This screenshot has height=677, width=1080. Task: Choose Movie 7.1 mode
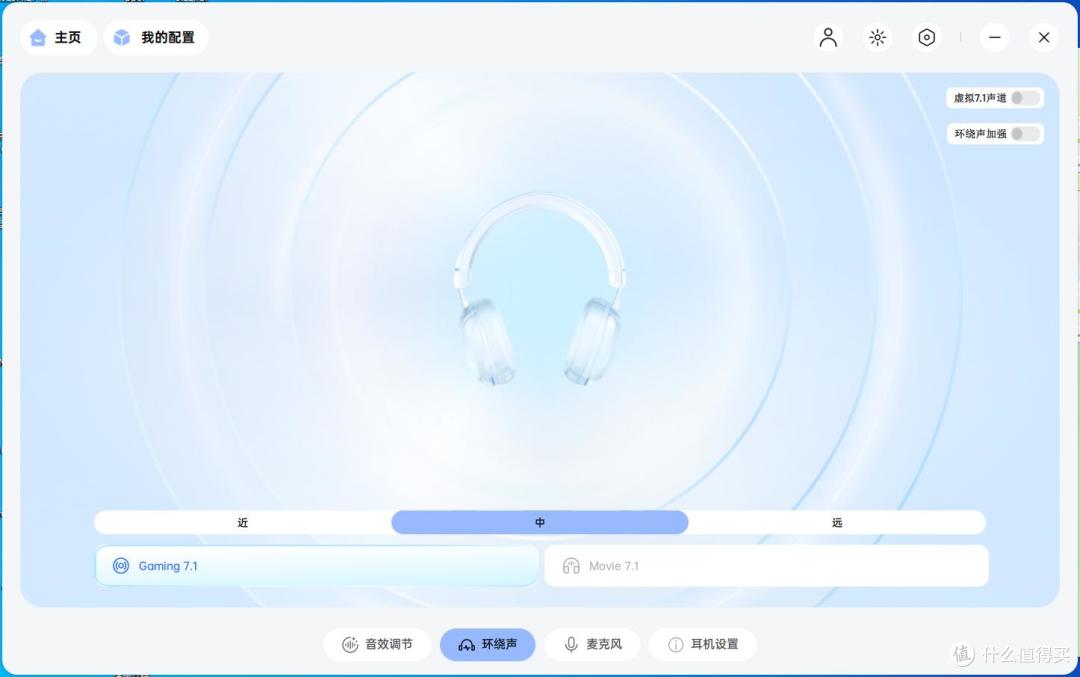767,565
